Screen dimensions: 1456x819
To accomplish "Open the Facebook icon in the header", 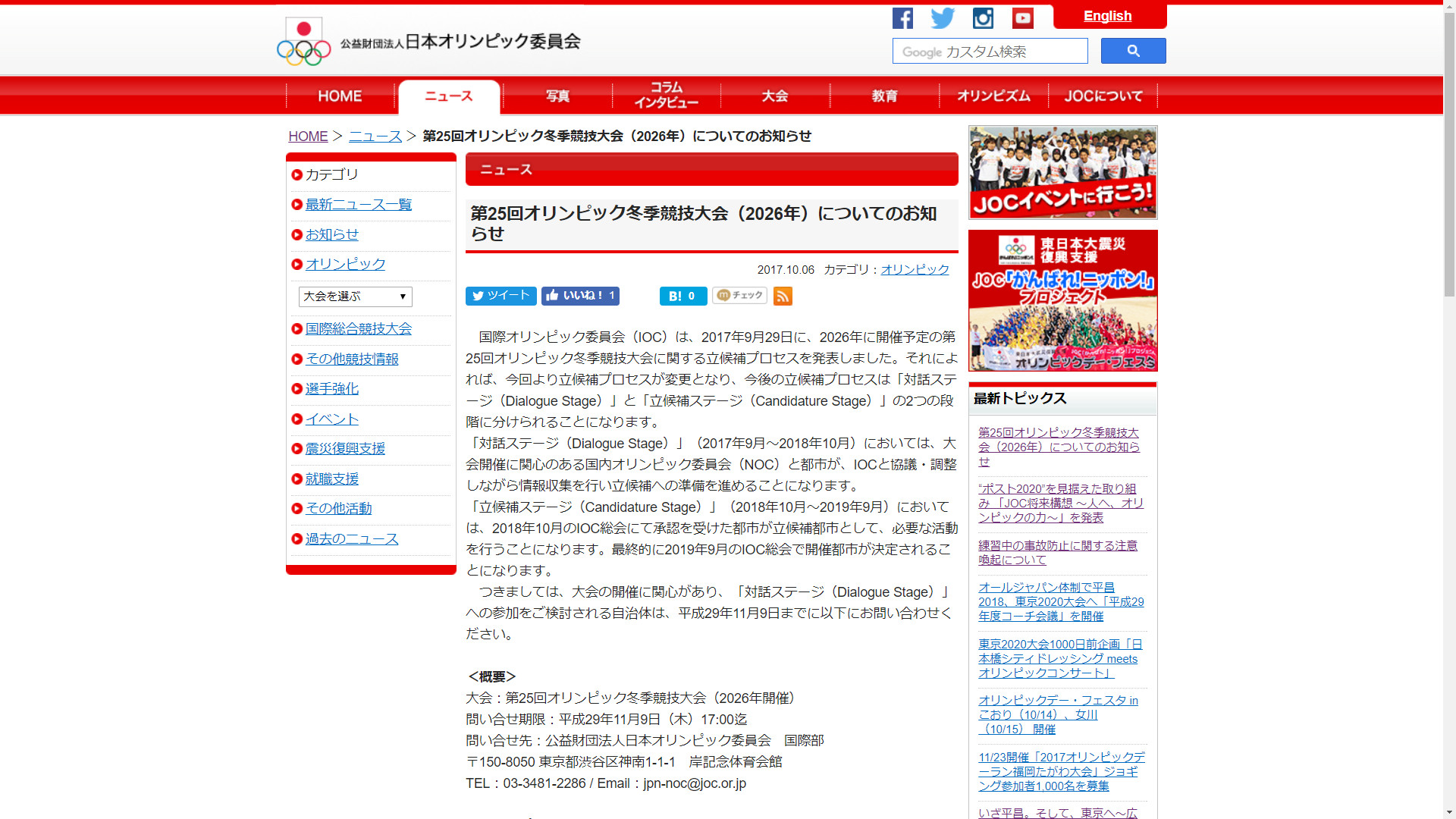I will (902, 18).
